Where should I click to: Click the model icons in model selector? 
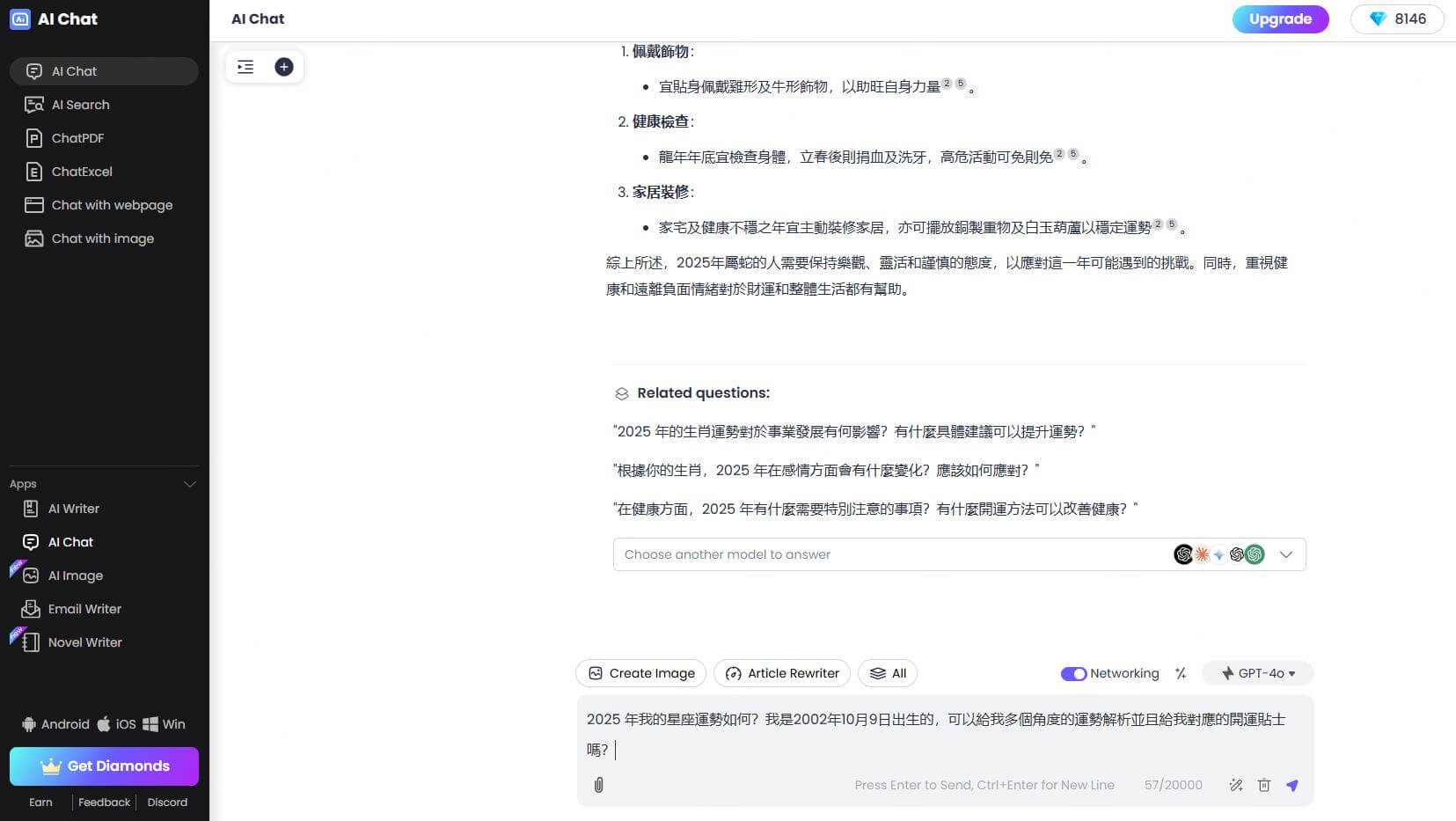click(1219, 554)
